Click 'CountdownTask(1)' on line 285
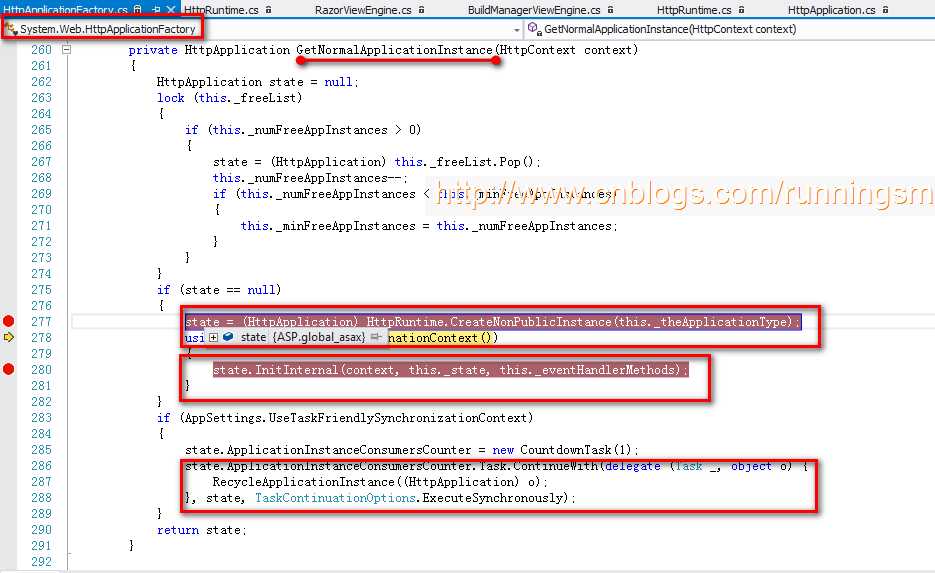 pos(575,450)
